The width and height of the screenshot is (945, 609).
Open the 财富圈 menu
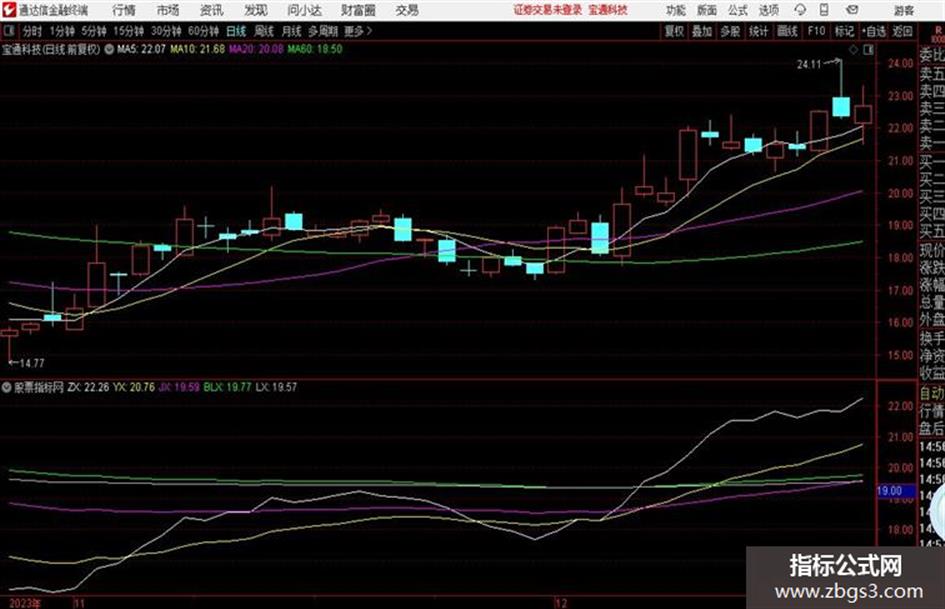(x=358, y=10)
